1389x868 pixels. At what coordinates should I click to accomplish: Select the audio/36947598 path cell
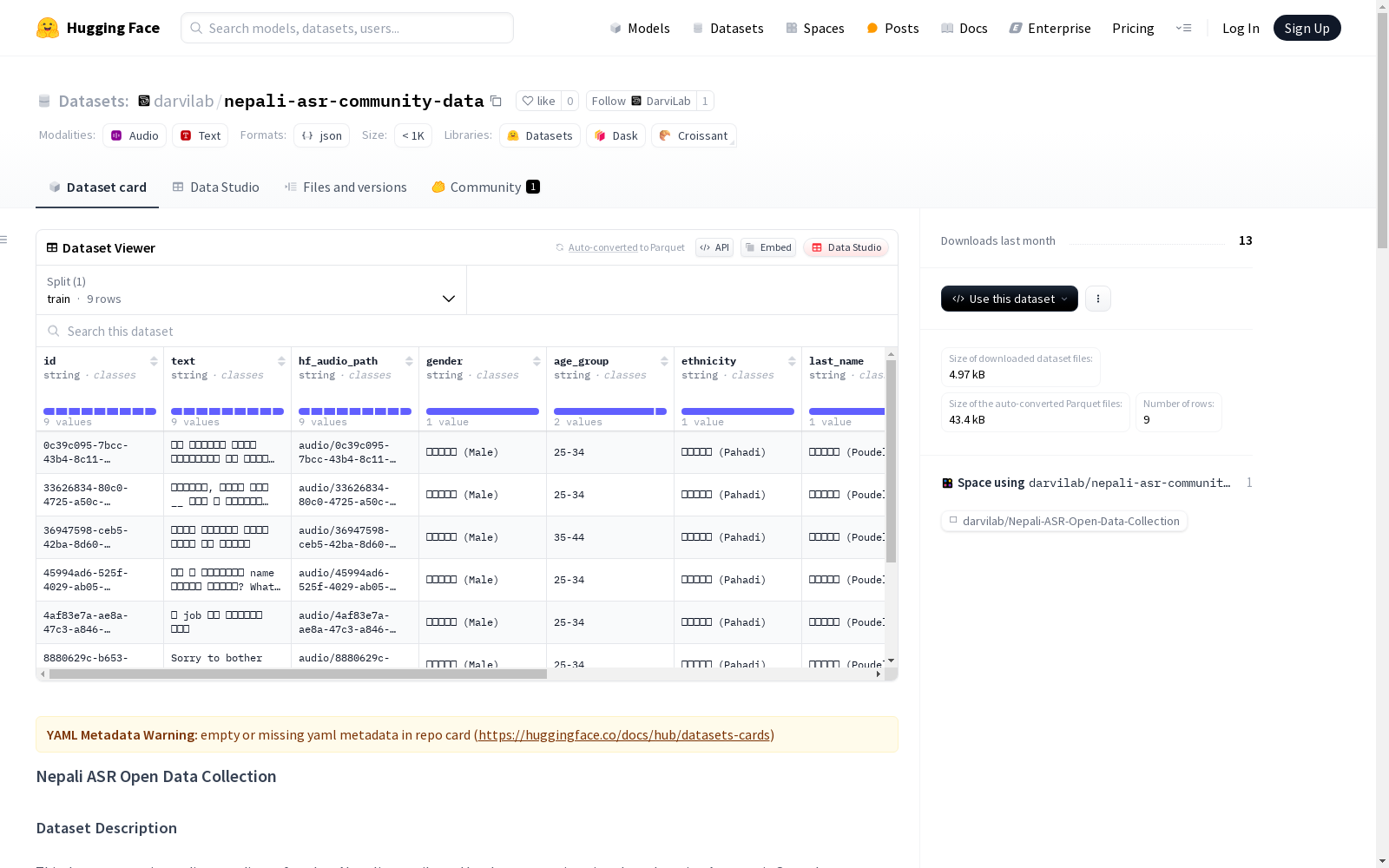click(x=355, y=537)
